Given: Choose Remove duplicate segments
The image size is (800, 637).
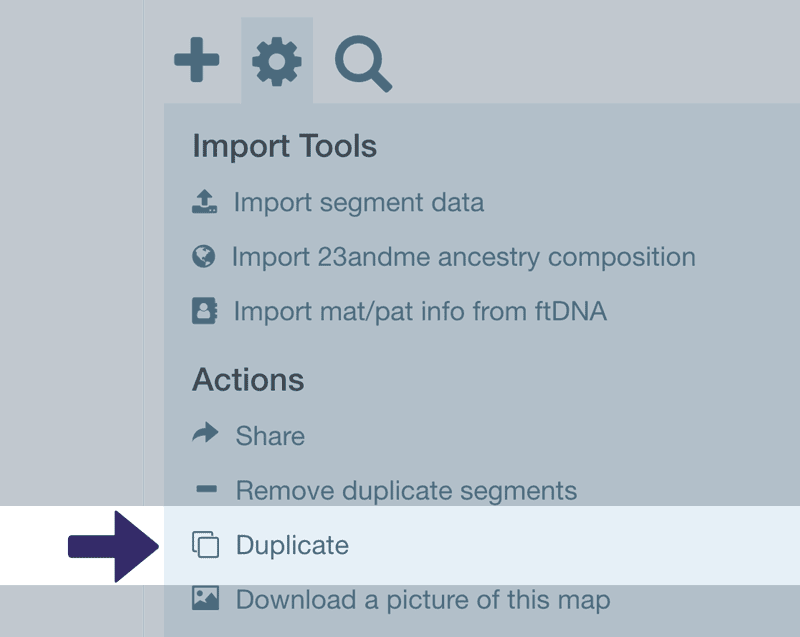Looking at the screenshot, I should 405,491.
